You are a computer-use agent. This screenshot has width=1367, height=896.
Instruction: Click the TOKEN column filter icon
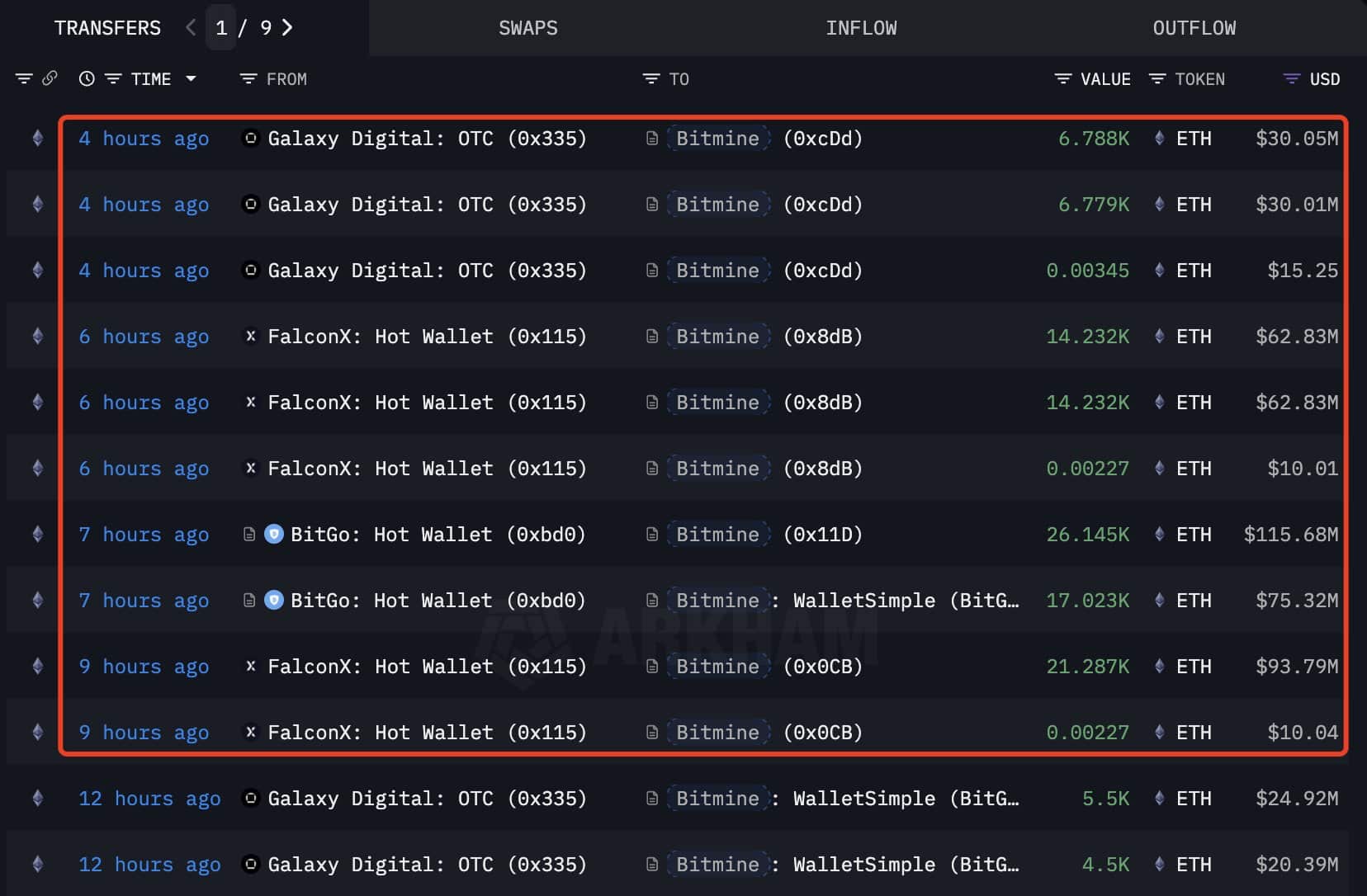1157,78
